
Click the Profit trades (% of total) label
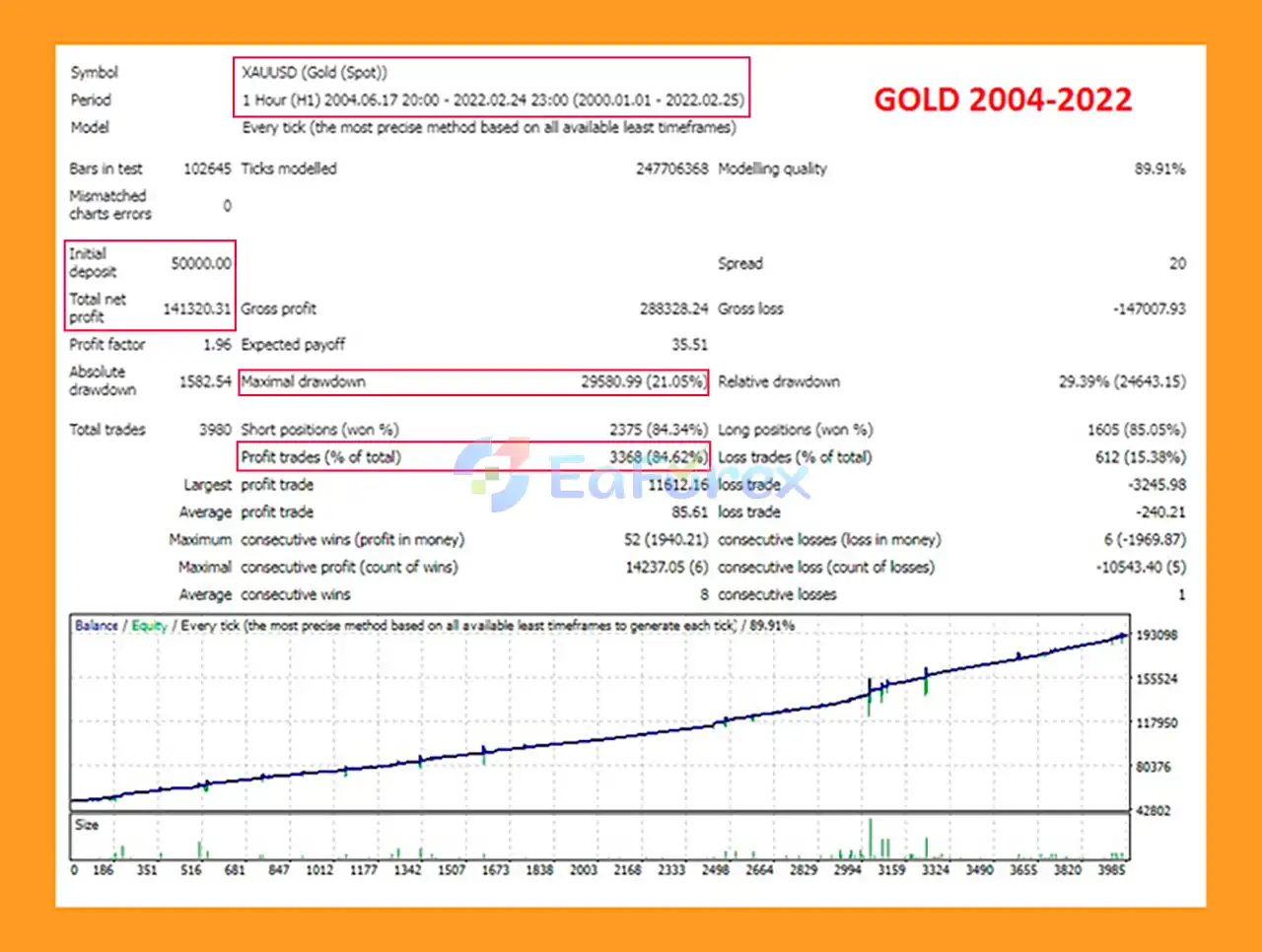(320, 457)
